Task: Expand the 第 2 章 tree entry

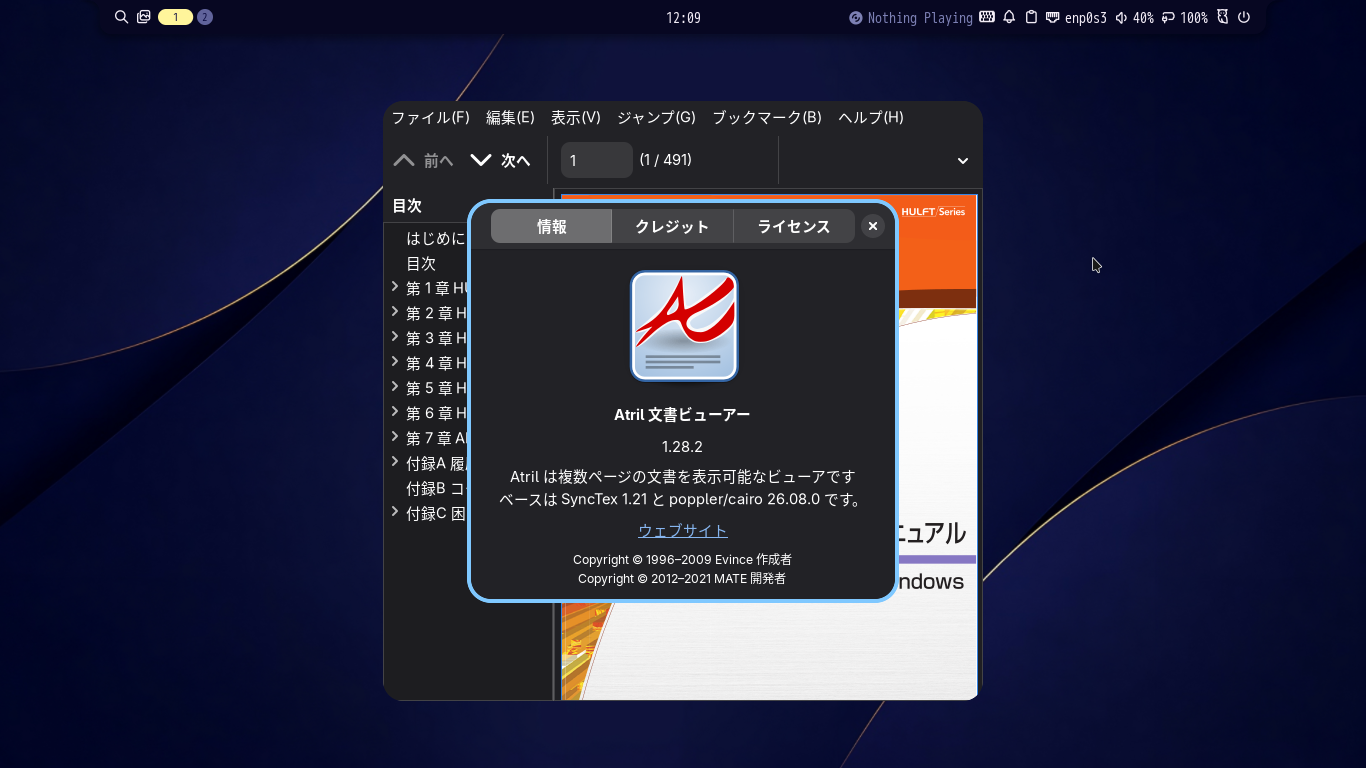Action: pyautogui.click(x=395, y=313)
